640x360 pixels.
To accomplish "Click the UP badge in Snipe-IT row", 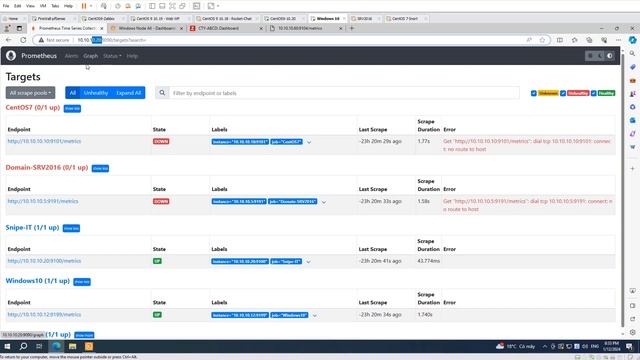I will point(157,261).
